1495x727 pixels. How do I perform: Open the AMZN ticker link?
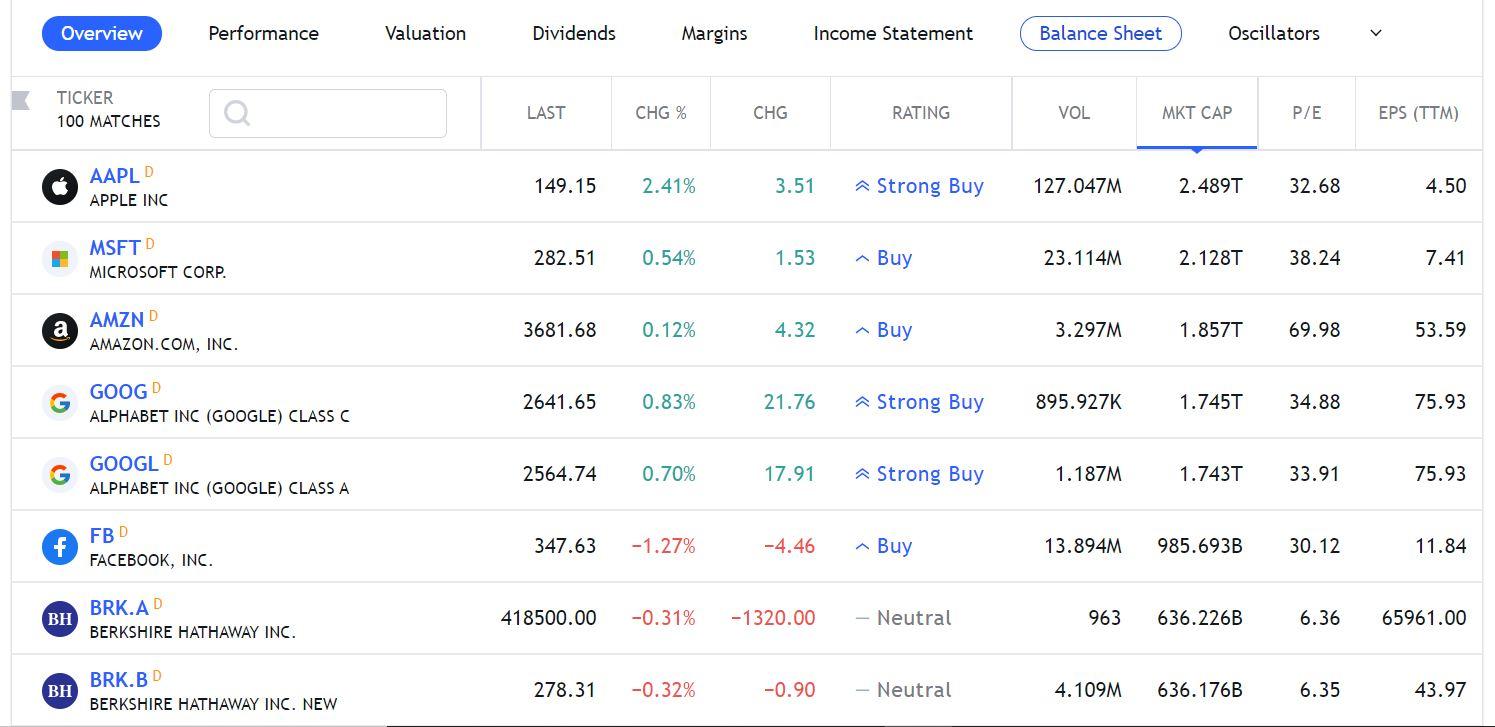pos(117,320)
